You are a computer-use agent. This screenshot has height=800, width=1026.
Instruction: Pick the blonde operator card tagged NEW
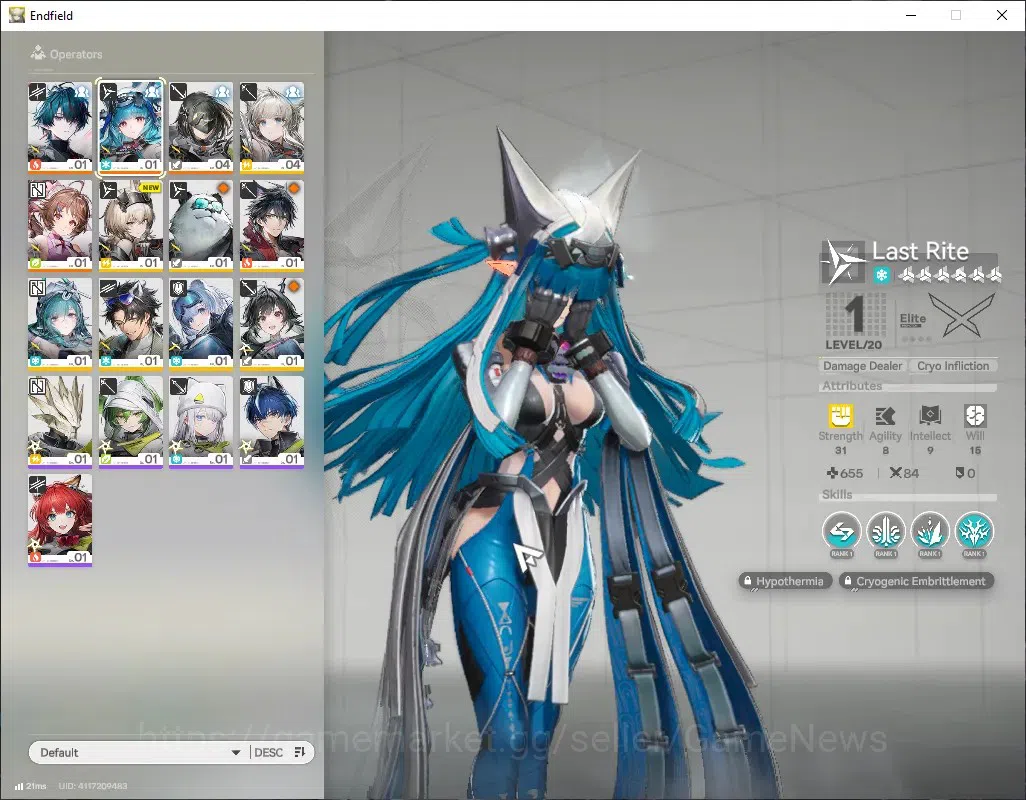130,225
